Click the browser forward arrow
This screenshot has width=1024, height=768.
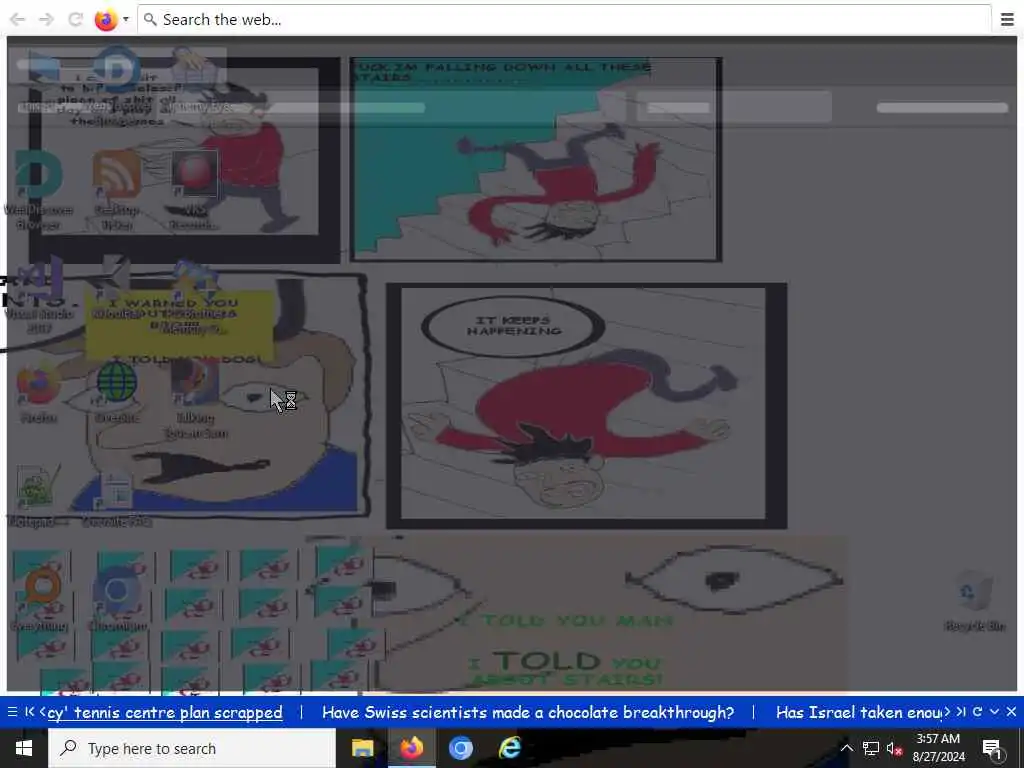point(46,20)
